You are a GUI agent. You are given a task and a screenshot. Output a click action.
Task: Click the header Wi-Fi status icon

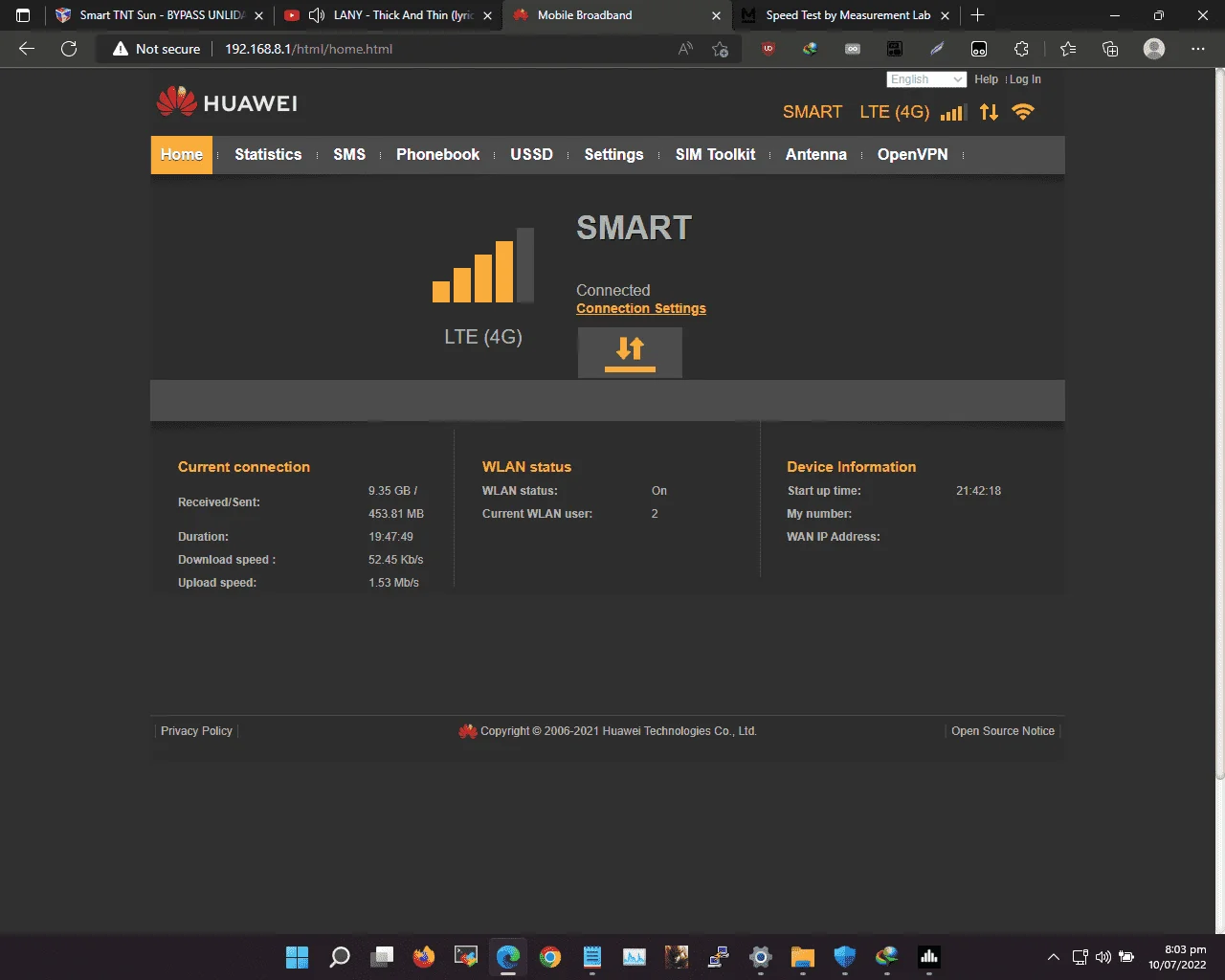(x=1023, y=112)
